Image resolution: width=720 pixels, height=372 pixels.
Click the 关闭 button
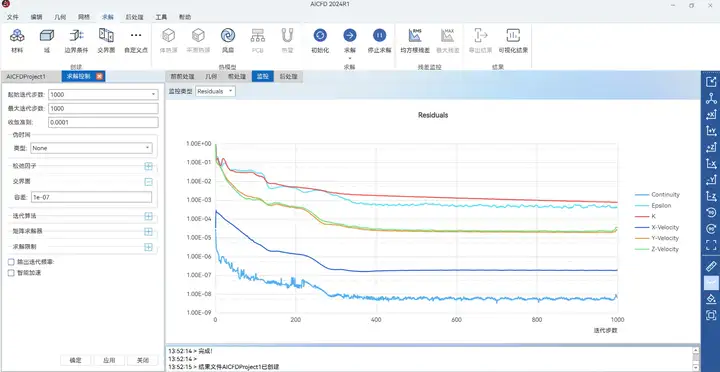click(x=143, y=360)
